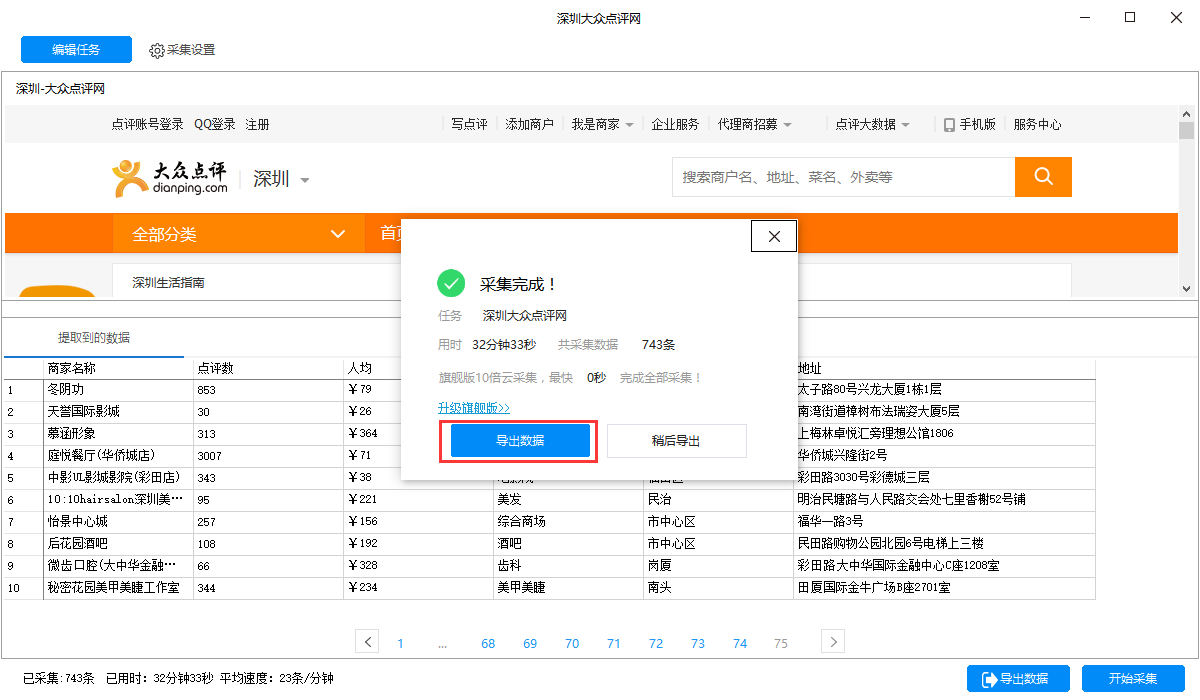Select cell 冬阴功
The height and width of the screenshot is (700, 1200).
118,389
